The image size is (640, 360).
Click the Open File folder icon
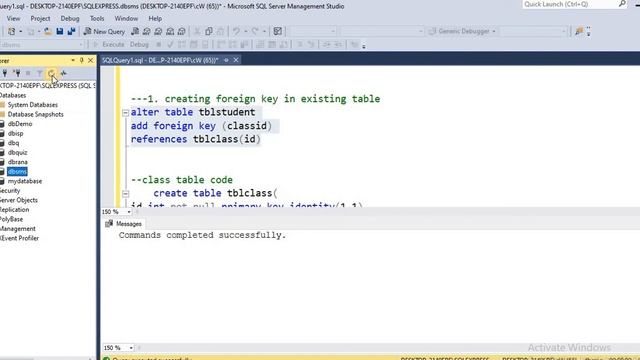[x=48, y=31]
